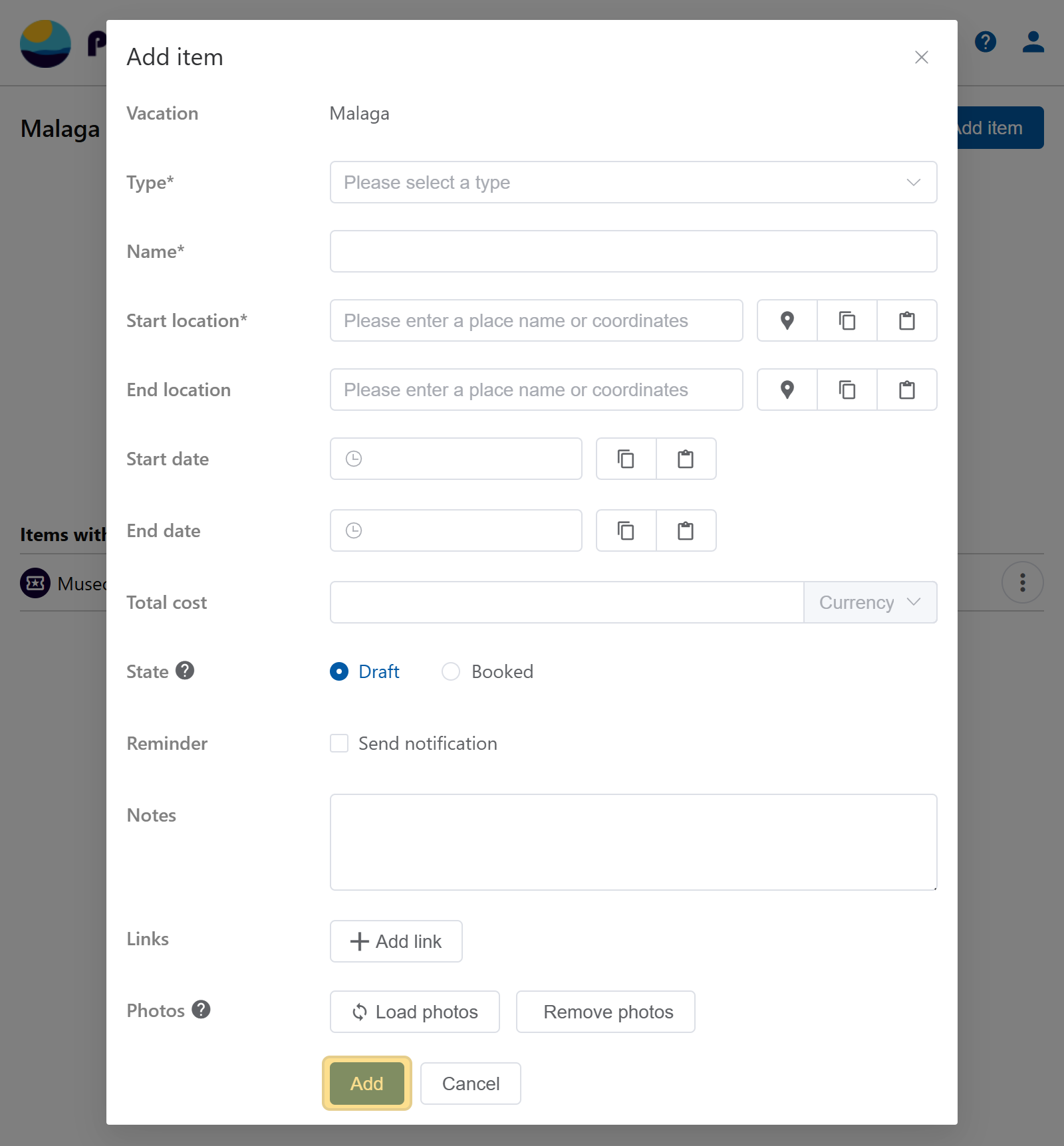Viewport: 1064px width, 1146px height.
Task: Paste into Start location from clipboard
Action: point(907,320)
